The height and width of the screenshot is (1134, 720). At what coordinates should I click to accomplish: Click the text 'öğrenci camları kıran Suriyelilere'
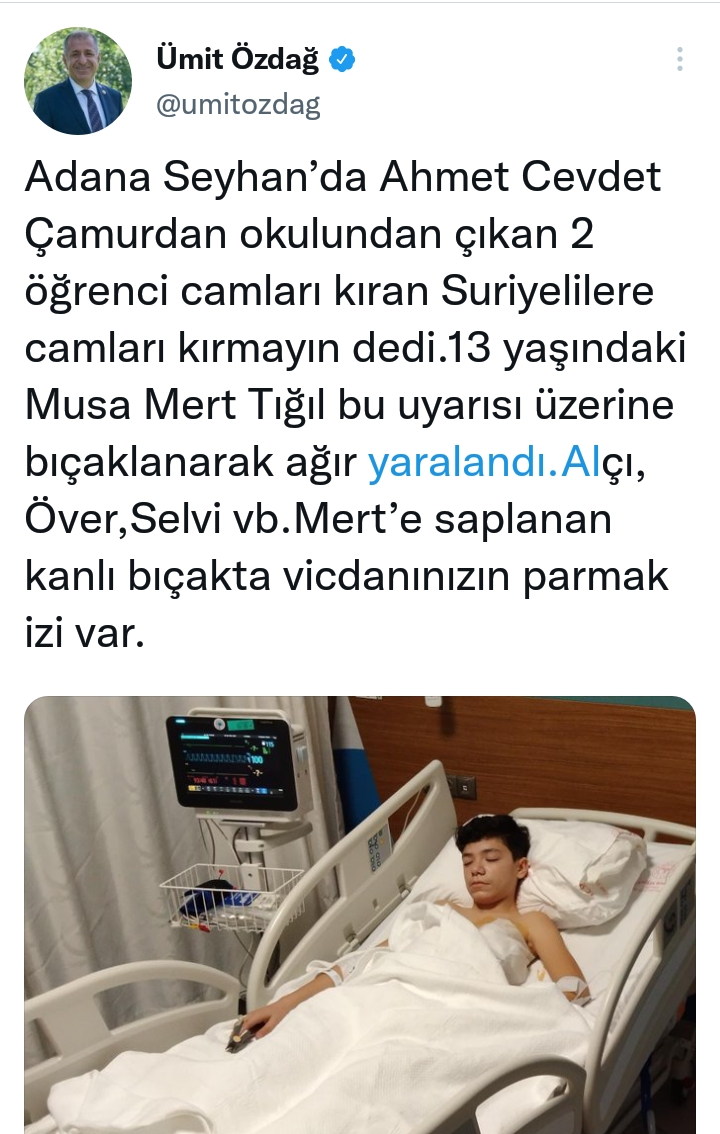[x=339, y=291]
